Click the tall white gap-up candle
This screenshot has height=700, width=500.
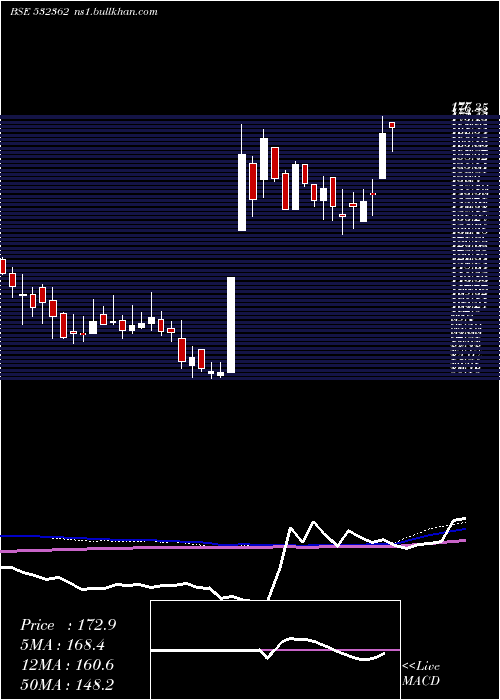coord(231,325)
